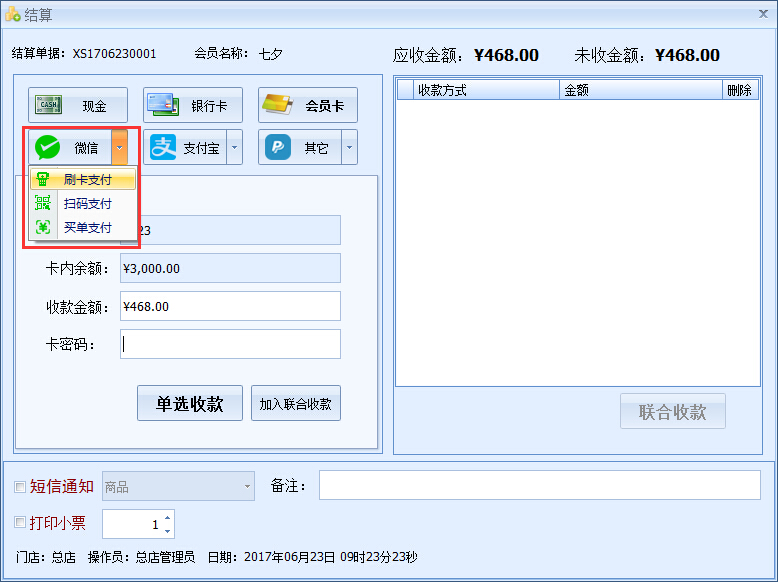Toggle the 打印小票 checkbox
Screen dimensions: 778x582
(20, 522)
